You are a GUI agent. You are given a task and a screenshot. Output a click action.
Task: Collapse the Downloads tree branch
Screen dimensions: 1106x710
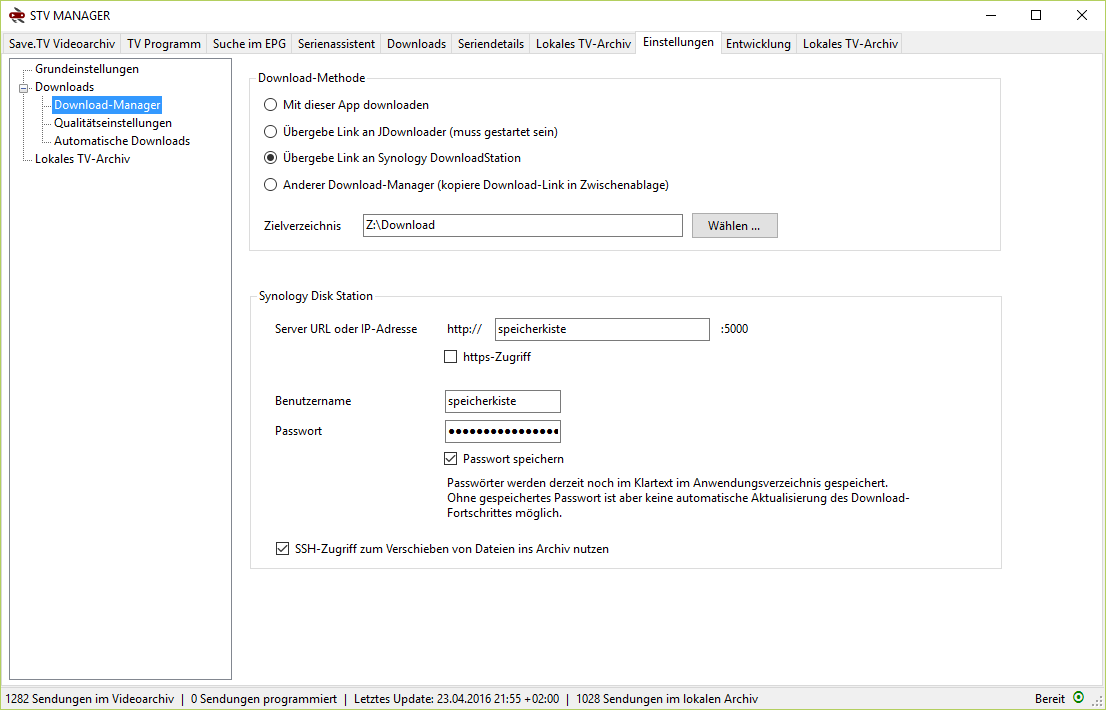pos(22,86)
